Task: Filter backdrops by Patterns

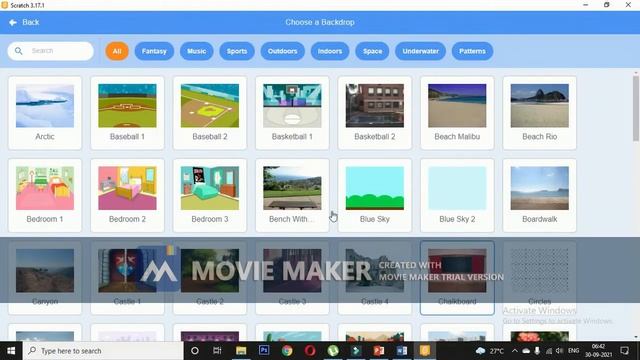Action: coord(472,51)
